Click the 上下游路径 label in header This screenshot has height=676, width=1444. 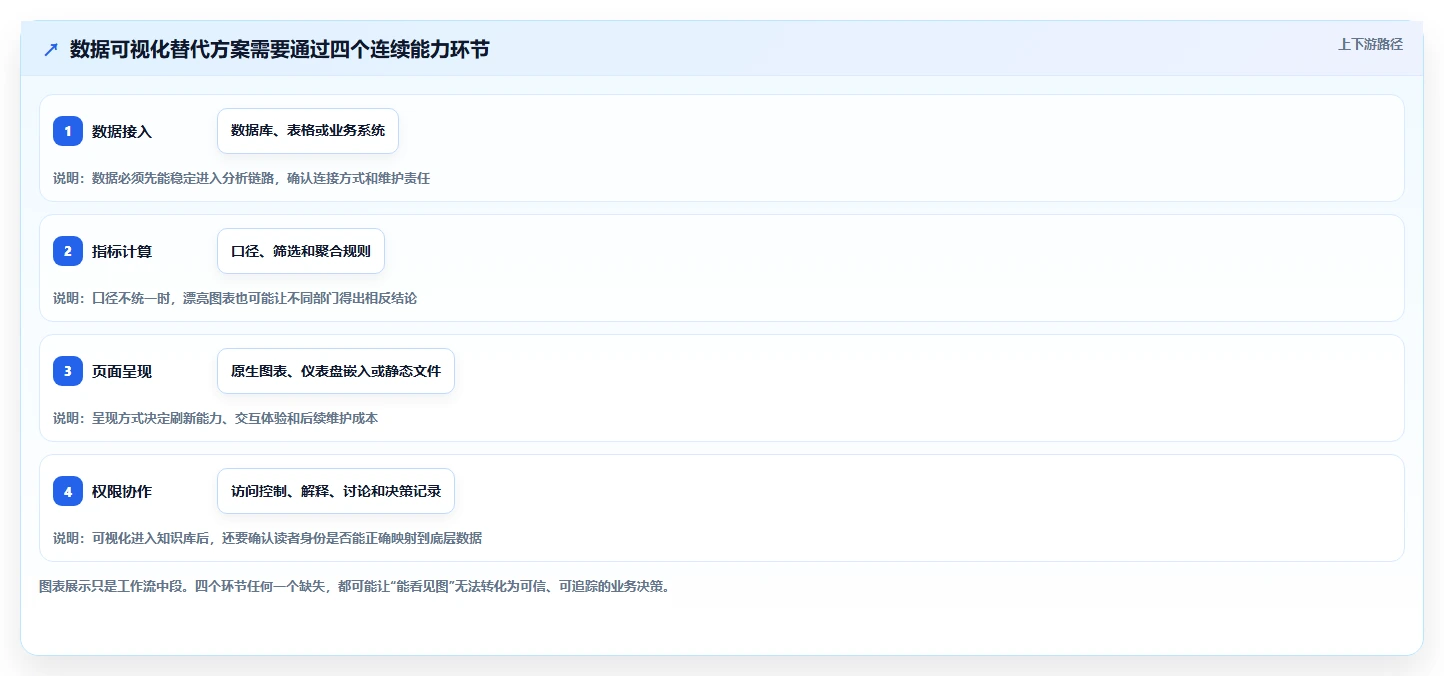pyautogui.click(x=1371, y=44)
